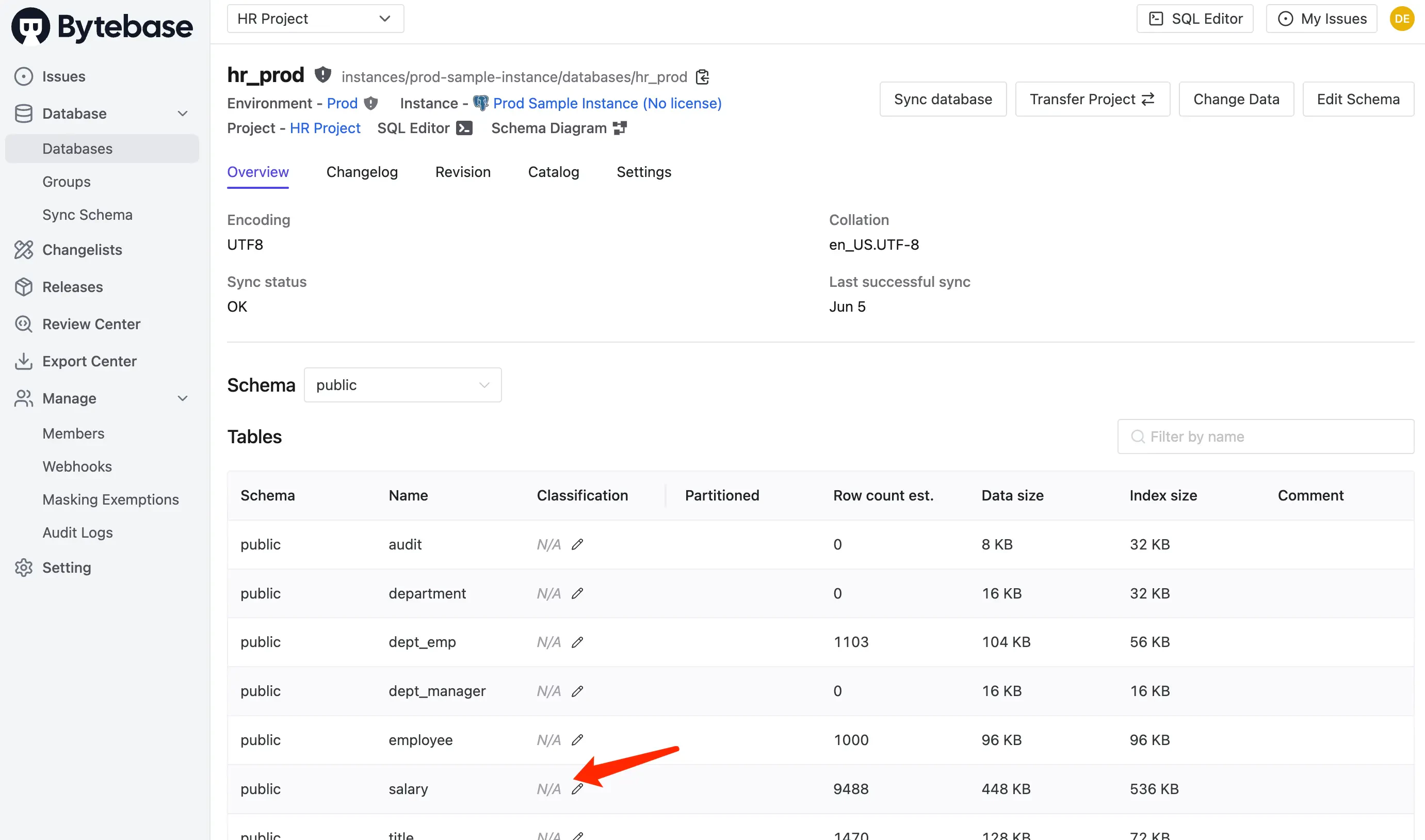This screenshot has width=1425, height=840.
Task: Open the Schema public dropdown
Action: tap(402, 384)
